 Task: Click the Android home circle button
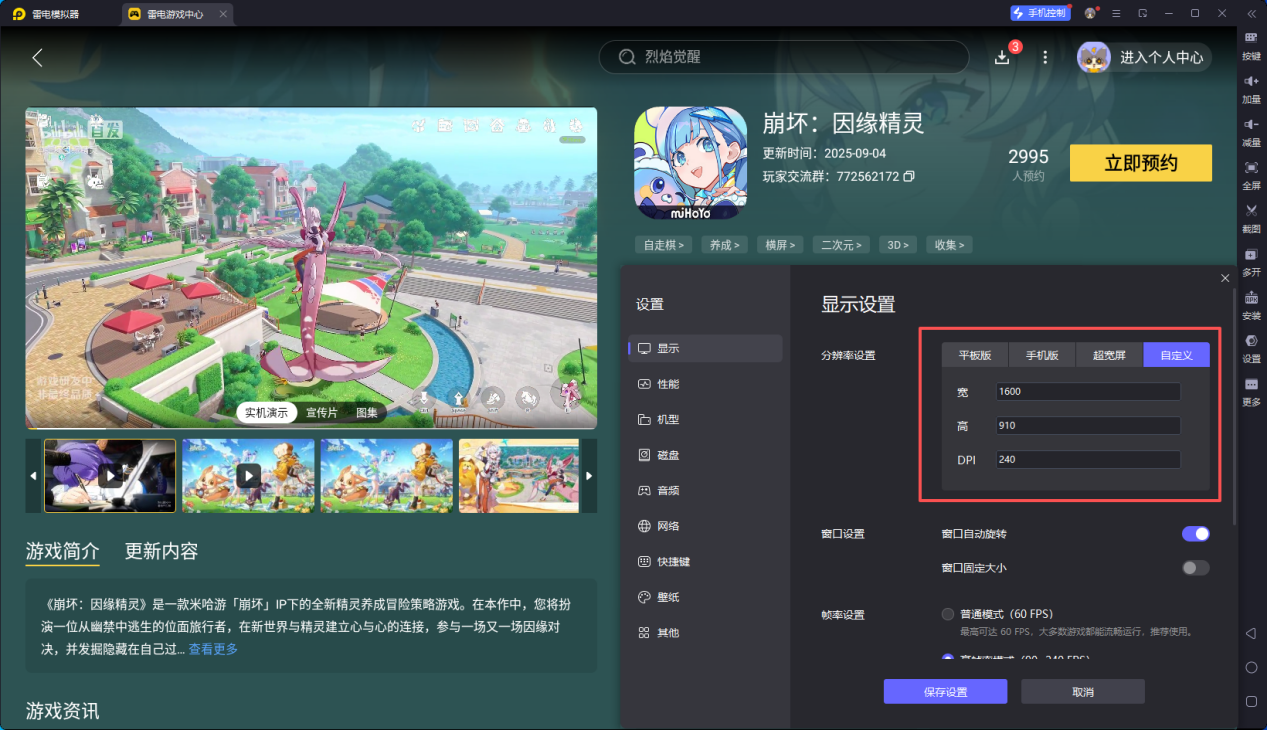coord(1251,667)
